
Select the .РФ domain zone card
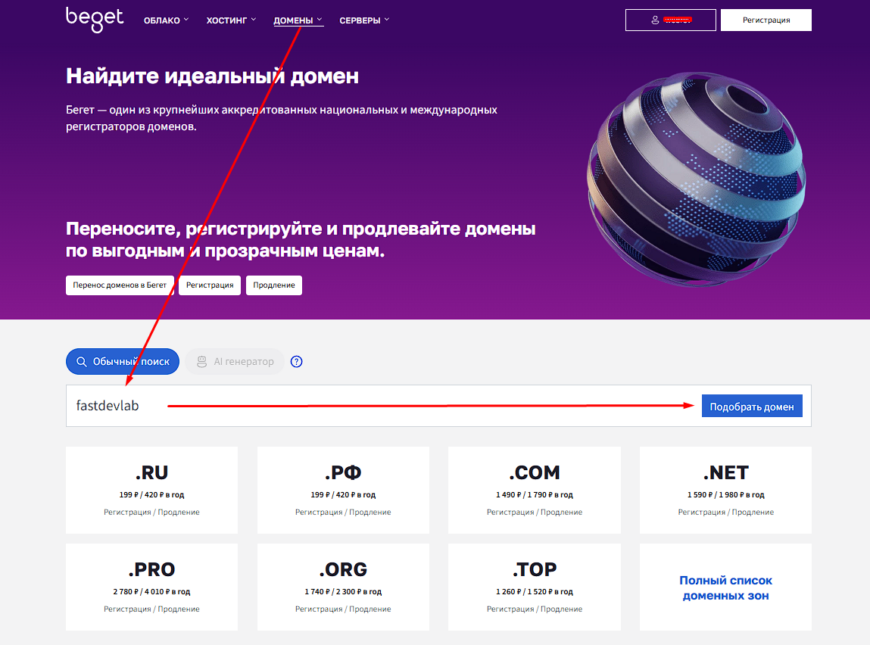pos(343,490)
